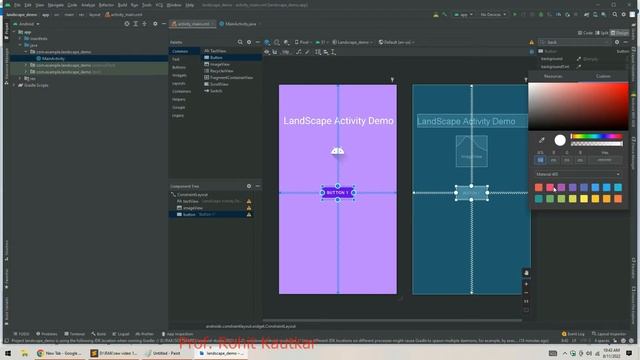This screenshot has width=640, height=360.
Task: Click the orientation for preview icon
Action: click(x=277, y=42)
